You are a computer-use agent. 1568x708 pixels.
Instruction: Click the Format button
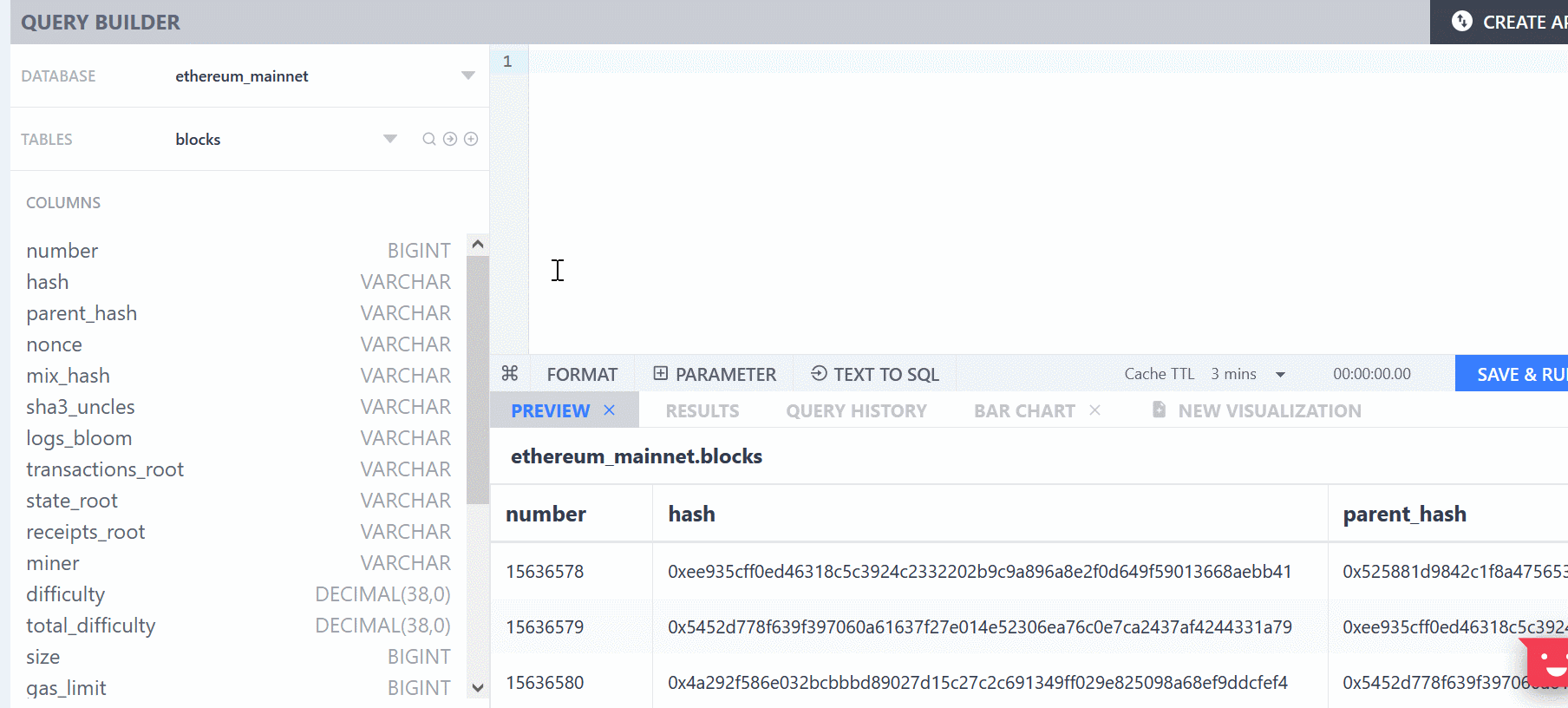[x=582, y=374]
